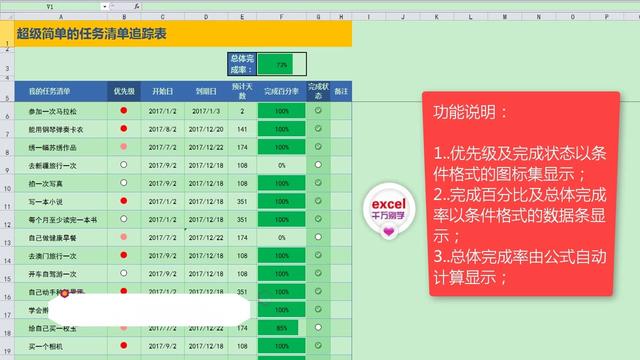
Task: Click the green check status for 能用钢琴弹奏卡农
Action: point(318,129)
